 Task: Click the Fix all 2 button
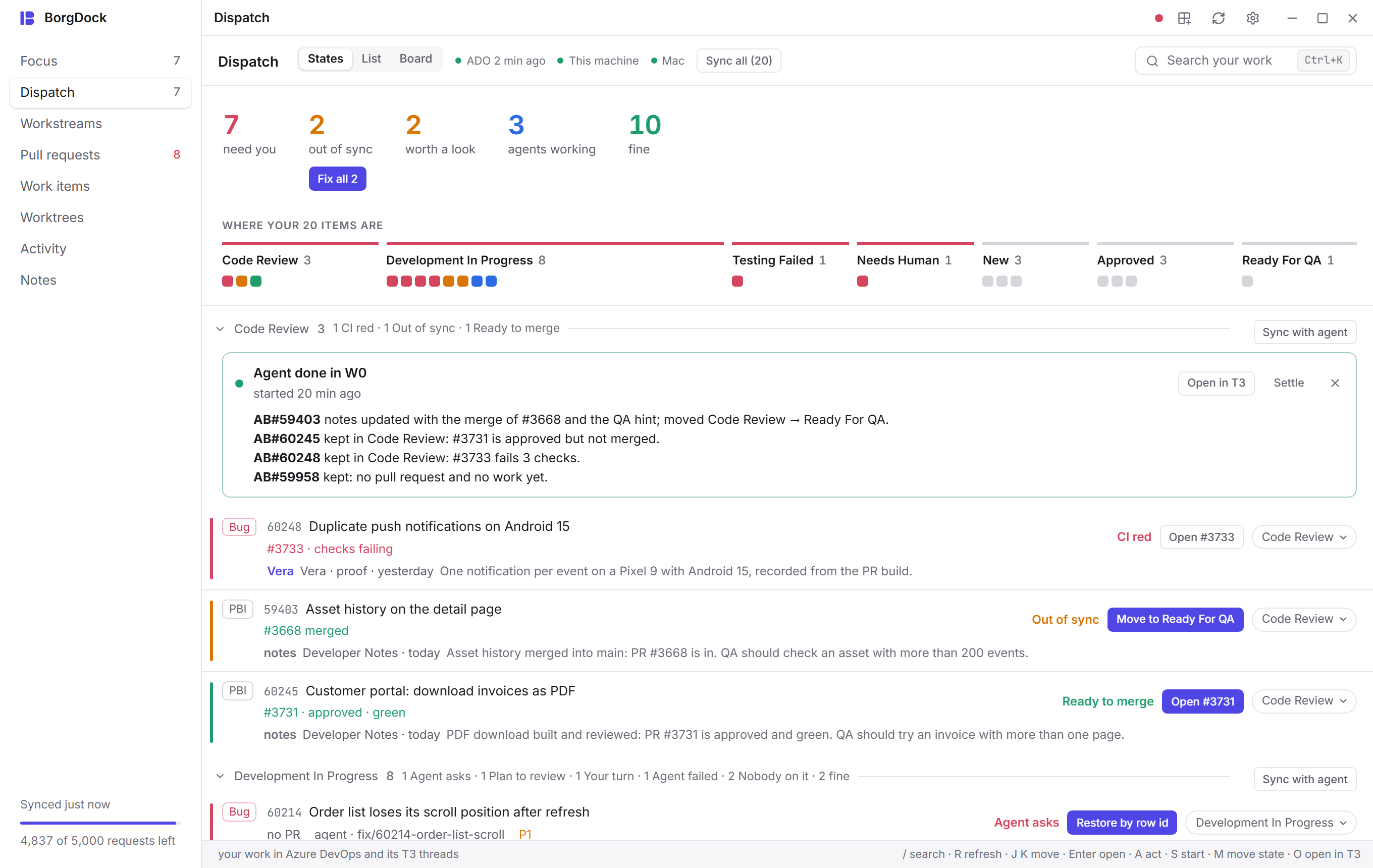[x=338, y=179]
